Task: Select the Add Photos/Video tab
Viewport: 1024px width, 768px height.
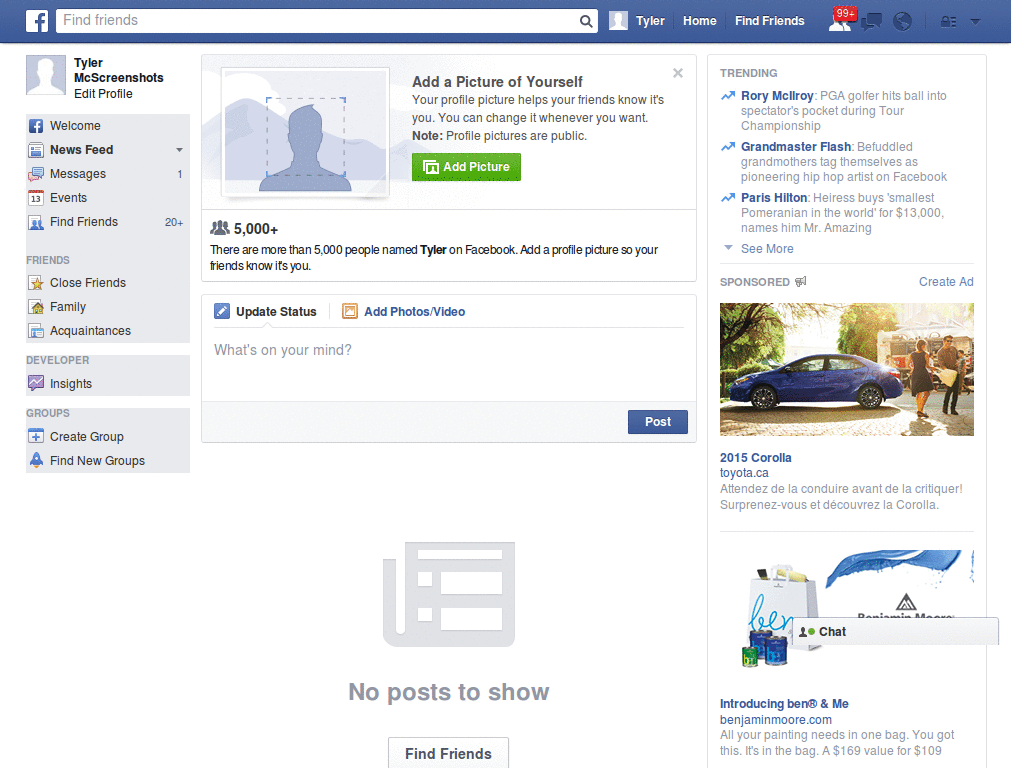Action: (x=404, y=312)
